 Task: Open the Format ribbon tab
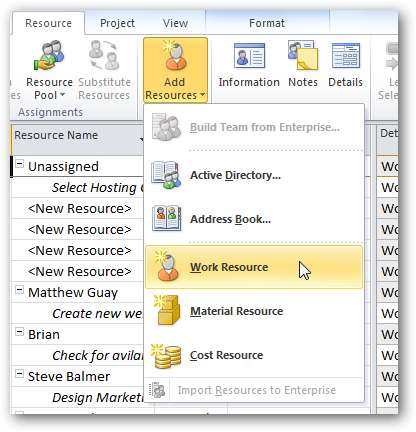tap(267, 23)
